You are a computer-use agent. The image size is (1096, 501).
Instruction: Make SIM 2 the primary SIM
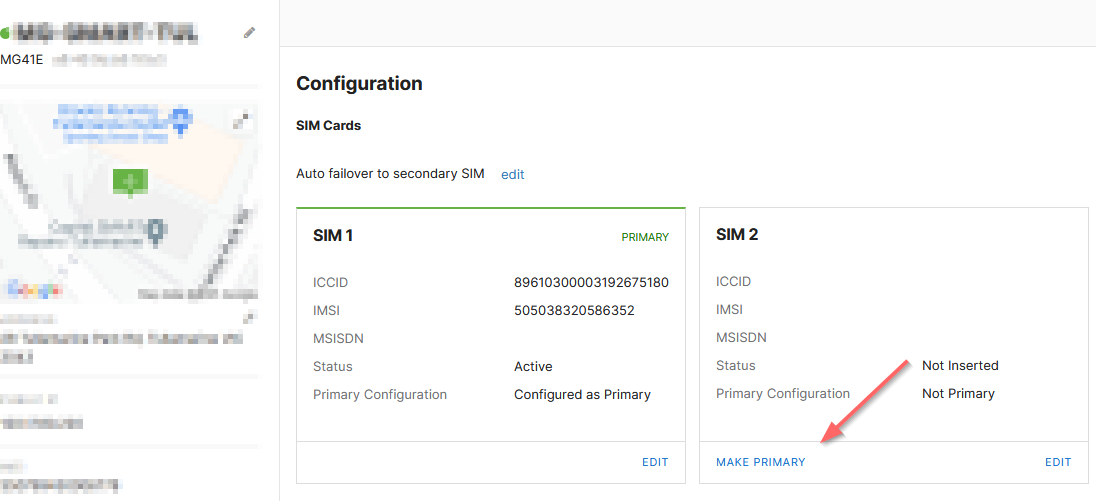(x=760, y=462)
